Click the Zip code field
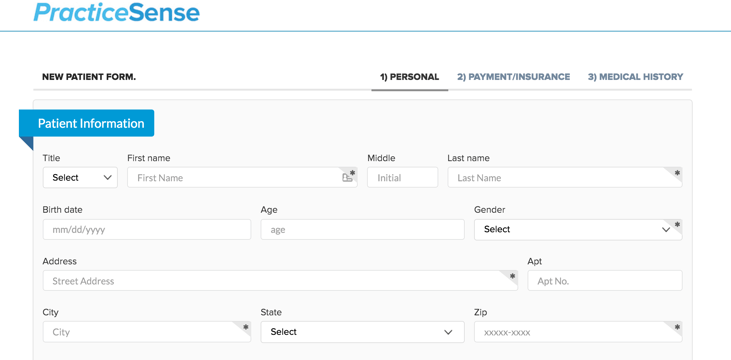The image size is (731, 360). pyautogui.click(x=578, y=332)
